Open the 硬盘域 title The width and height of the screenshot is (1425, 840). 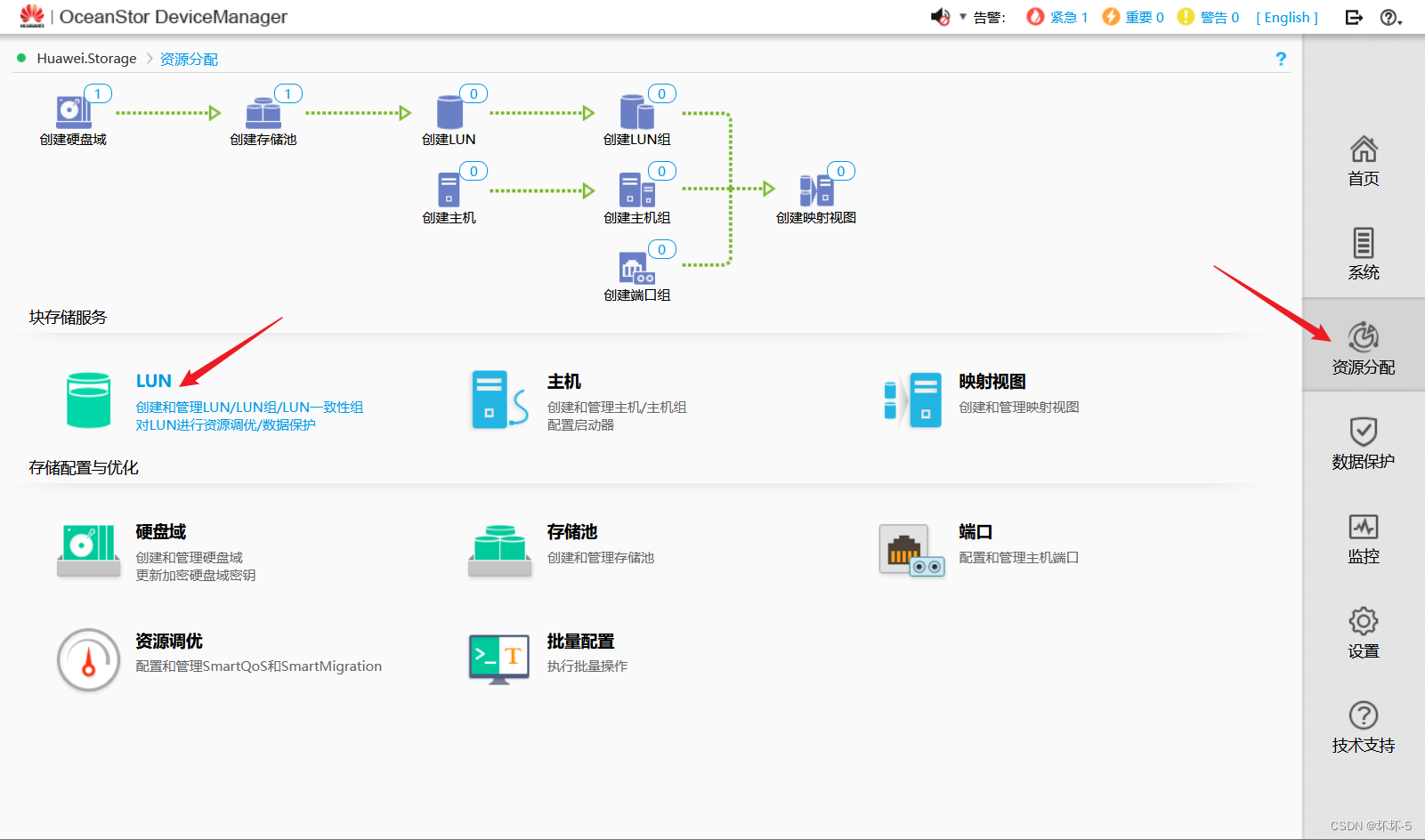pyautogui.click(x=160, y=531)
